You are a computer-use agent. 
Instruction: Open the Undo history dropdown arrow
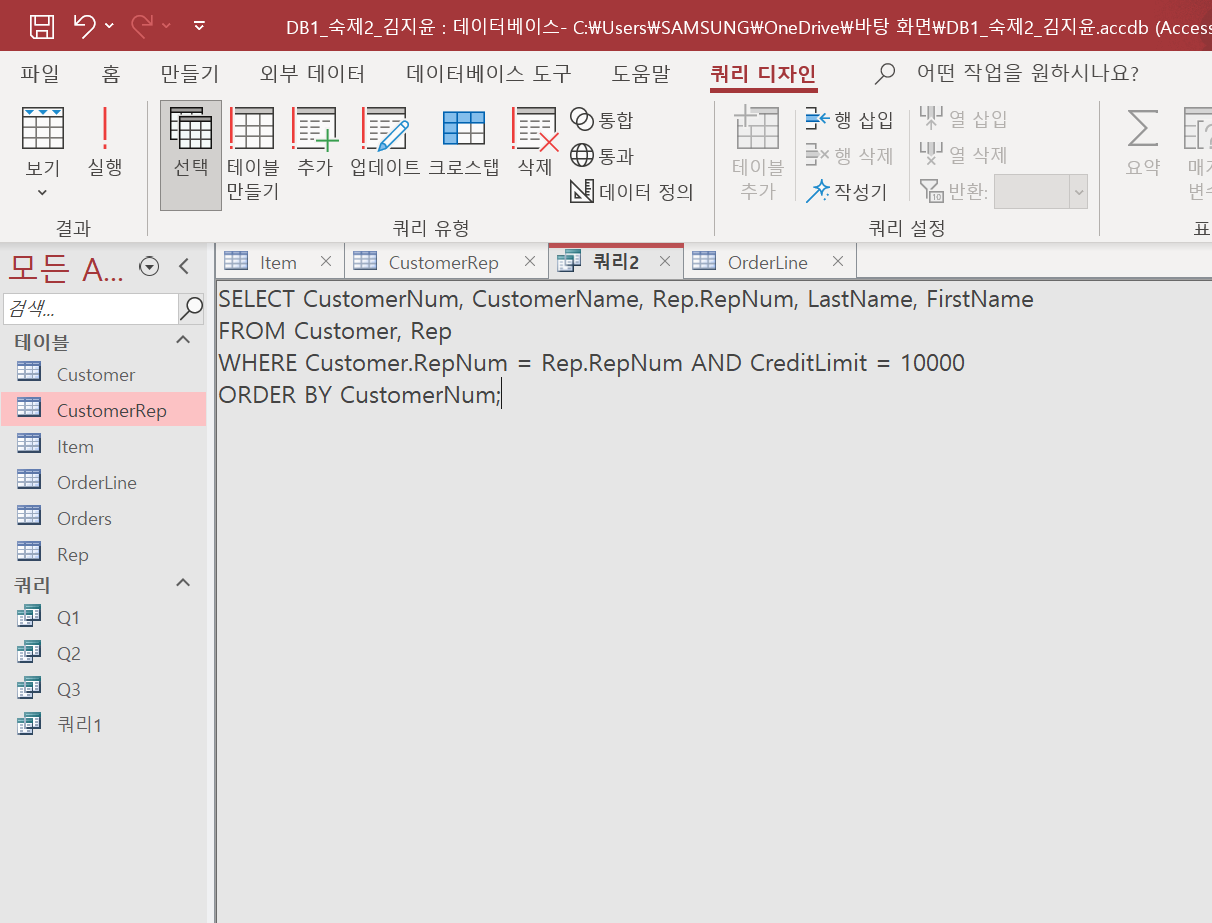109,25
